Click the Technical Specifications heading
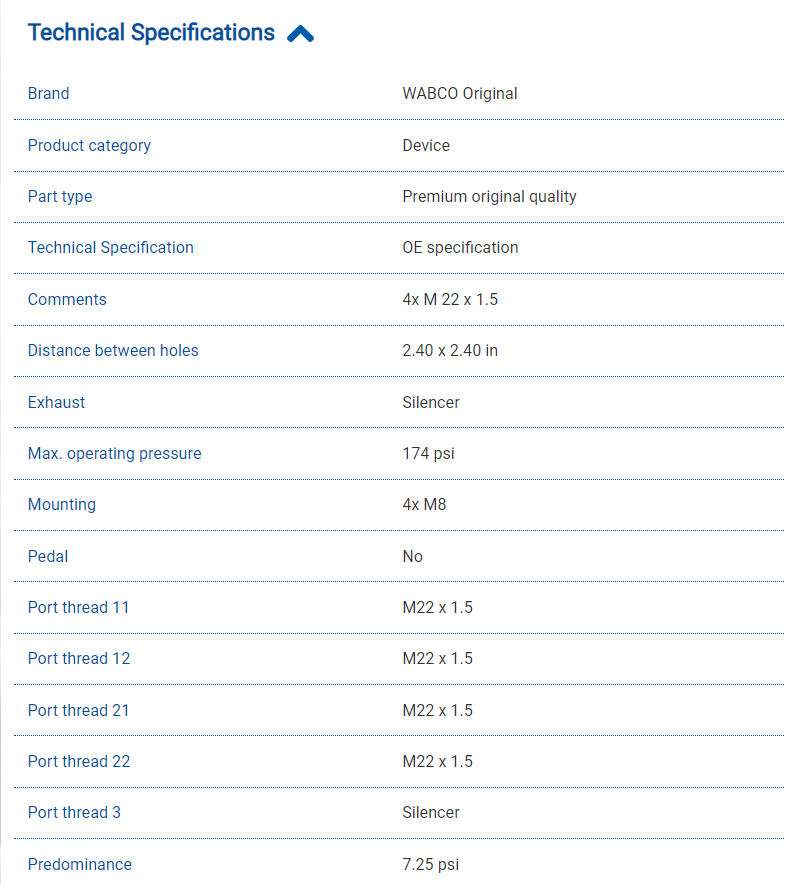 151,33
